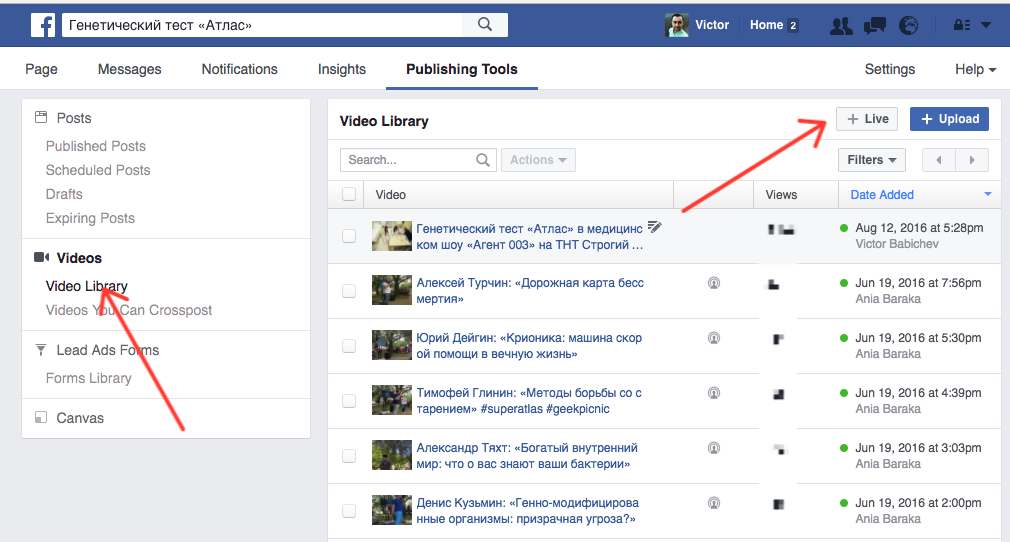This screenshot has height=542, width=1010.
Task: Open the Actions dropdown
Action: pos(538,160)
